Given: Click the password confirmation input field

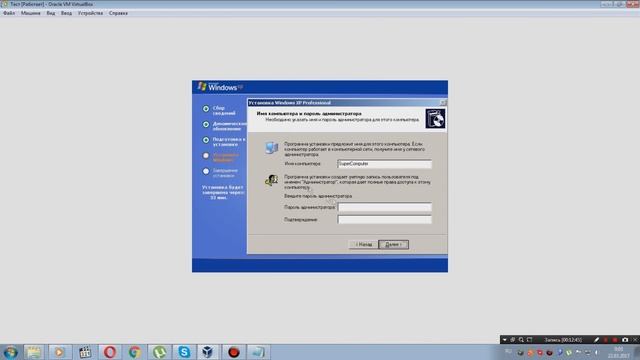Looking at the screenshot, I should (x=384, y=220).
